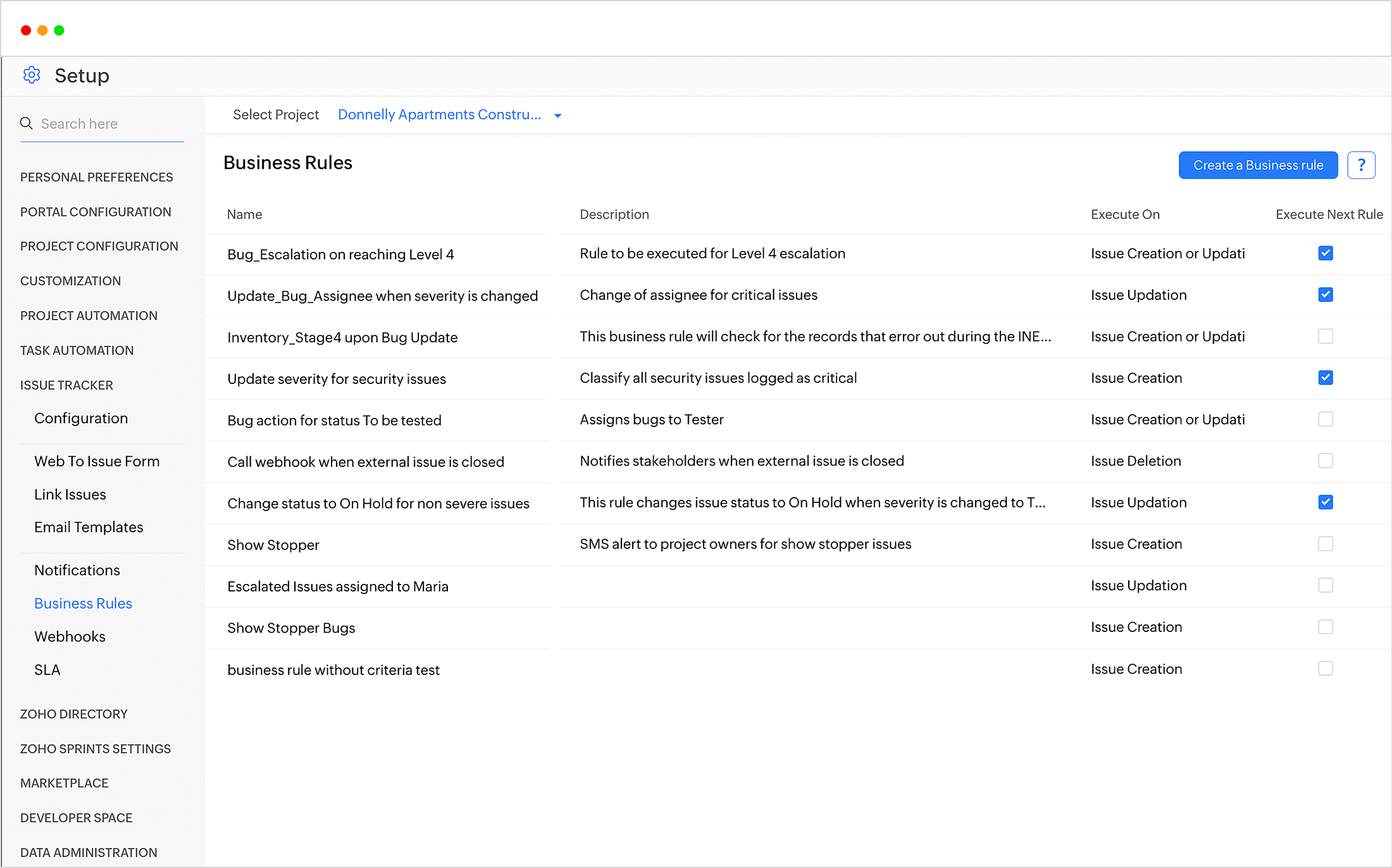1392x868 pixels.
Task: Click Create a Business Rule button
Action: (1258, 165)
